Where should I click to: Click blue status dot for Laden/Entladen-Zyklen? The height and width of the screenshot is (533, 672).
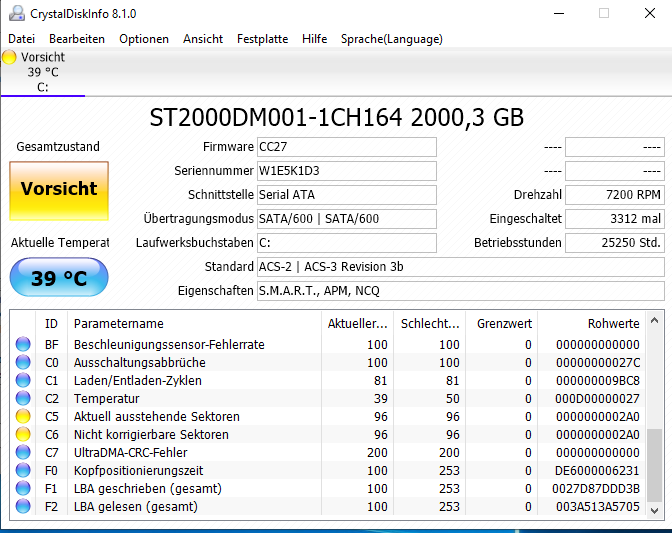coord(23,380)
